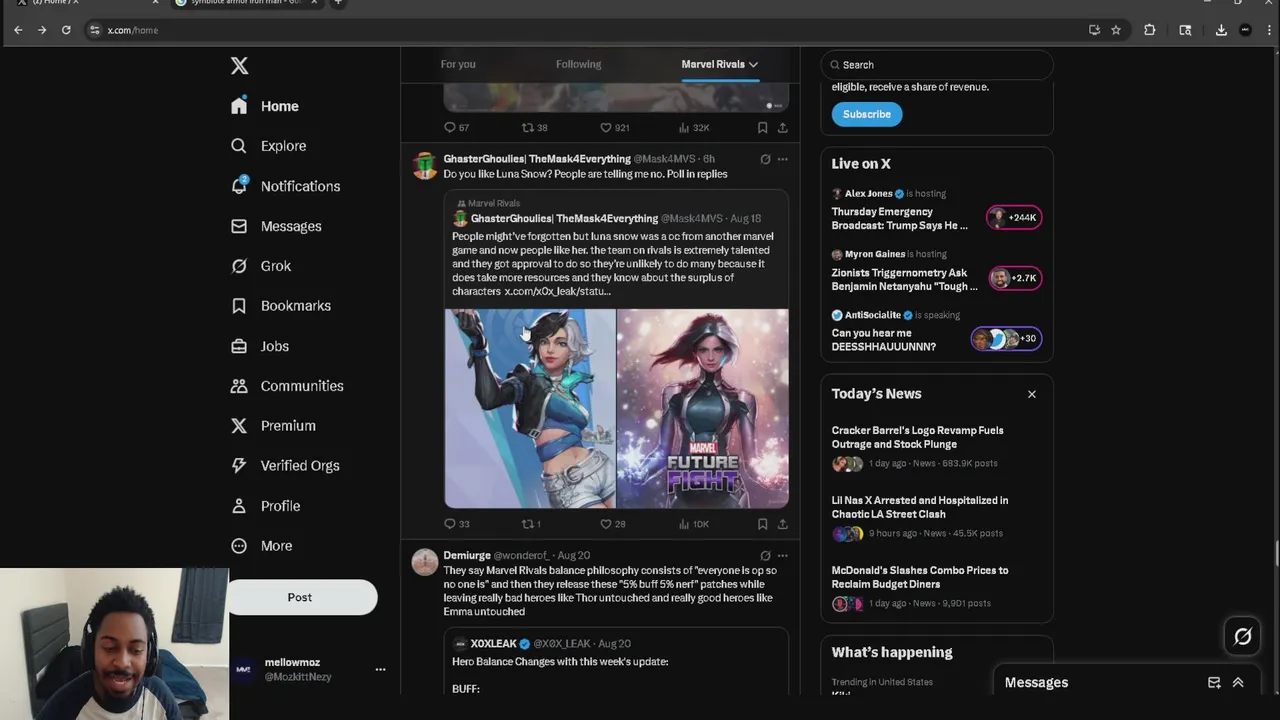Open the Communities page
This screenshot has width=1280, height=720.
pos(287,386)
